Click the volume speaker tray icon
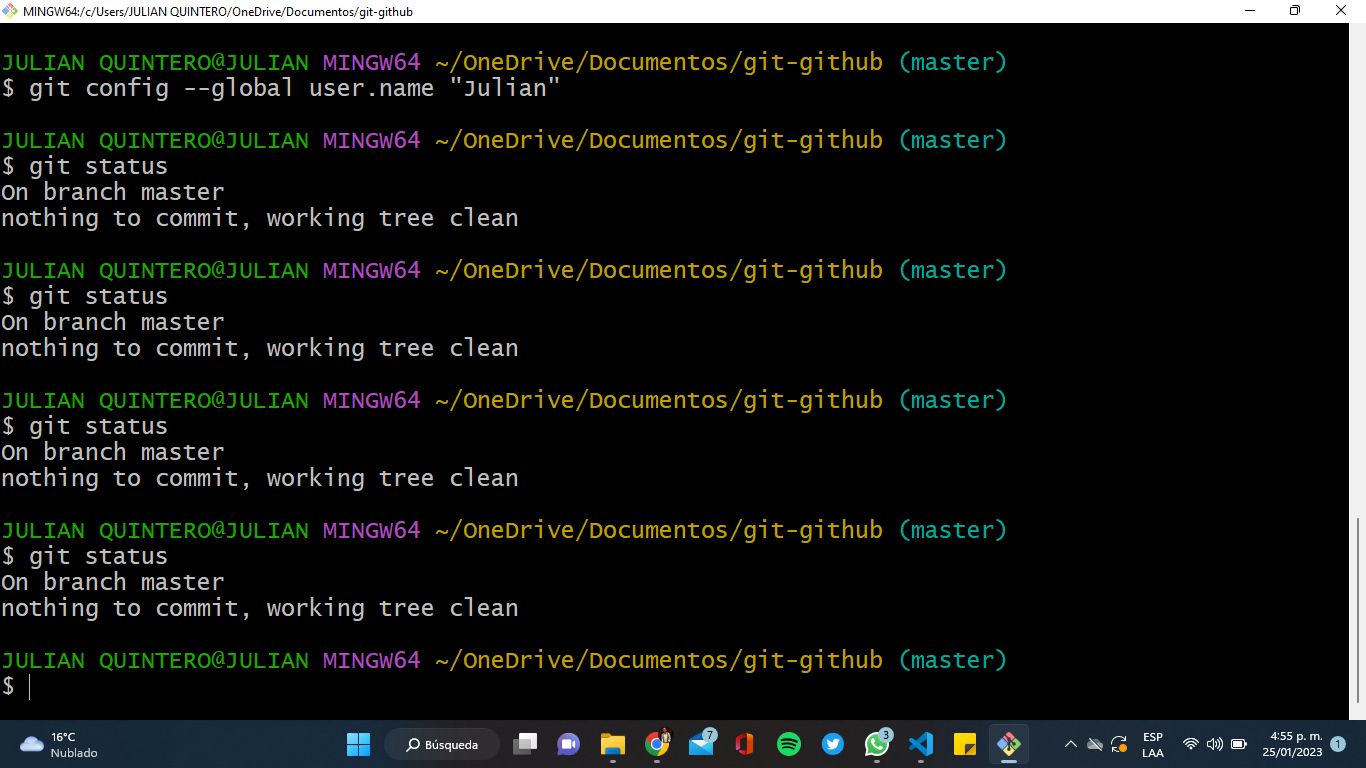This screenshot has height=768, width=1366. click(1215, 744)
